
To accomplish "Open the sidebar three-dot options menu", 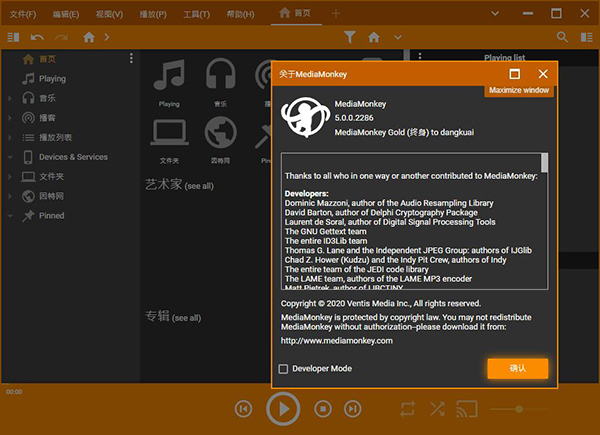I will 131,58.
